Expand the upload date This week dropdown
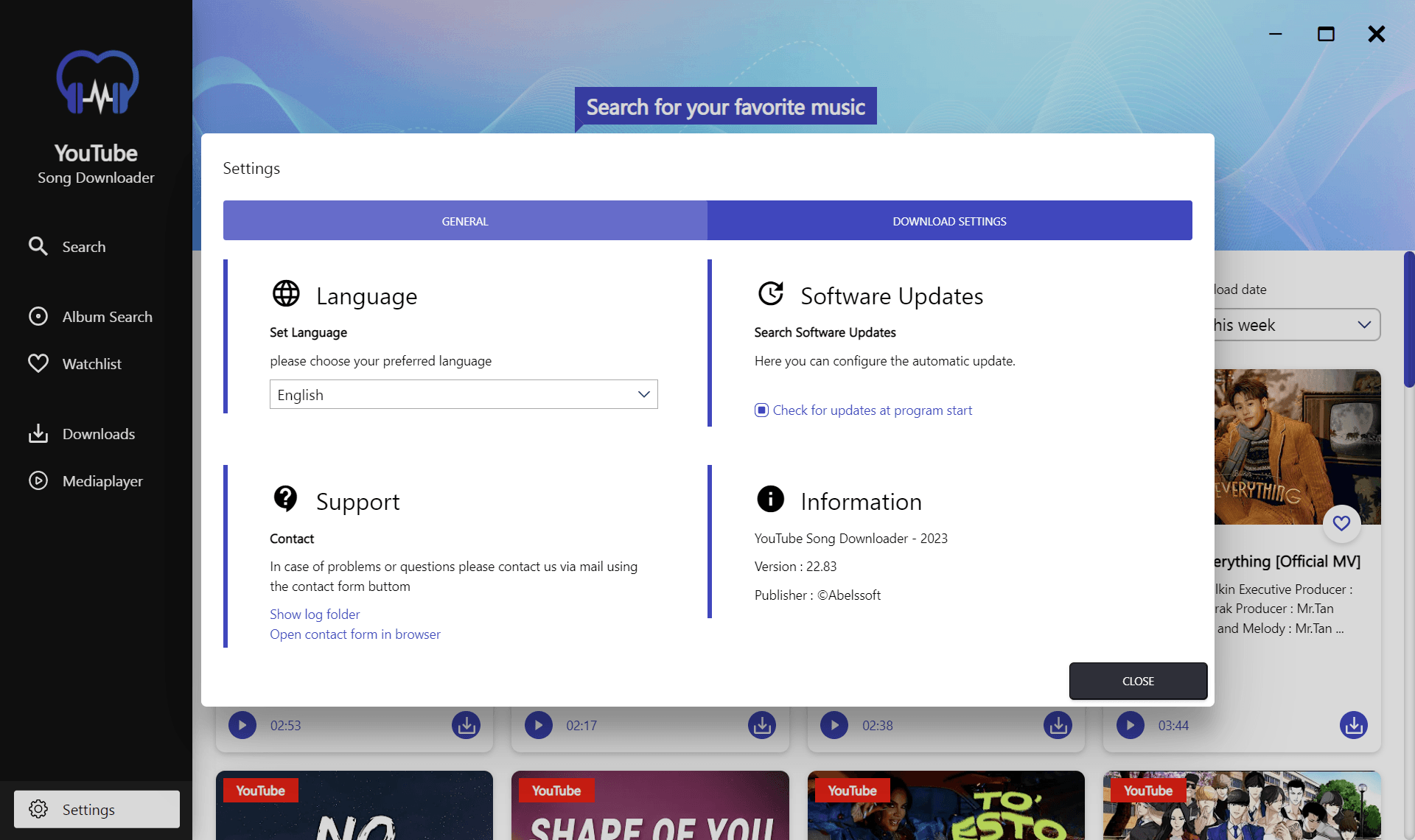This screenshot has height=840, width=1415. click(x=1297, y=325)
